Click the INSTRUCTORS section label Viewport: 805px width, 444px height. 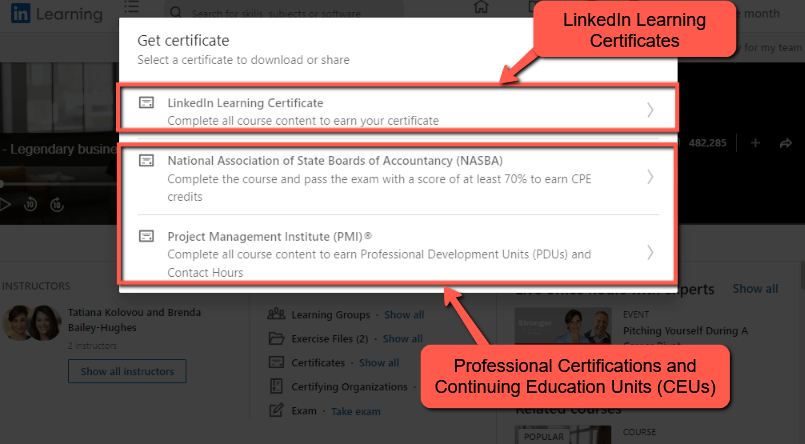pyautogui.click(x=36, y=286)
